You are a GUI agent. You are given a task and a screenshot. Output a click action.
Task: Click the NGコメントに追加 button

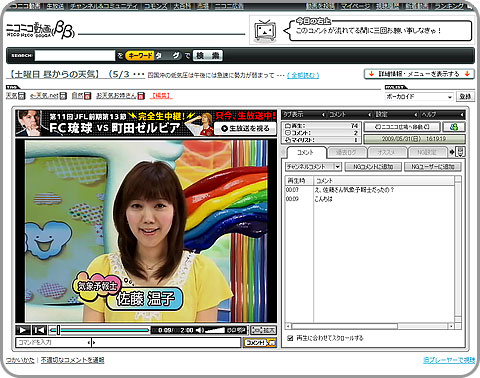[373, 167]
